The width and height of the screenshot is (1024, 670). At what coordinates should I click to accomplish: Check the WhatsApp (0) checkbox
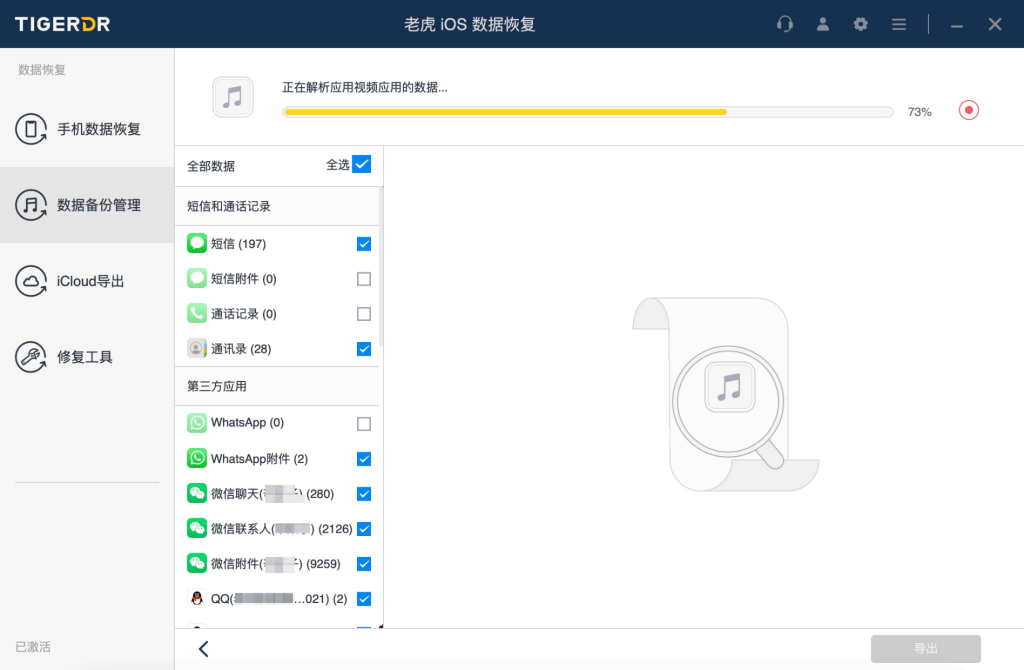[x=364, y=424]
